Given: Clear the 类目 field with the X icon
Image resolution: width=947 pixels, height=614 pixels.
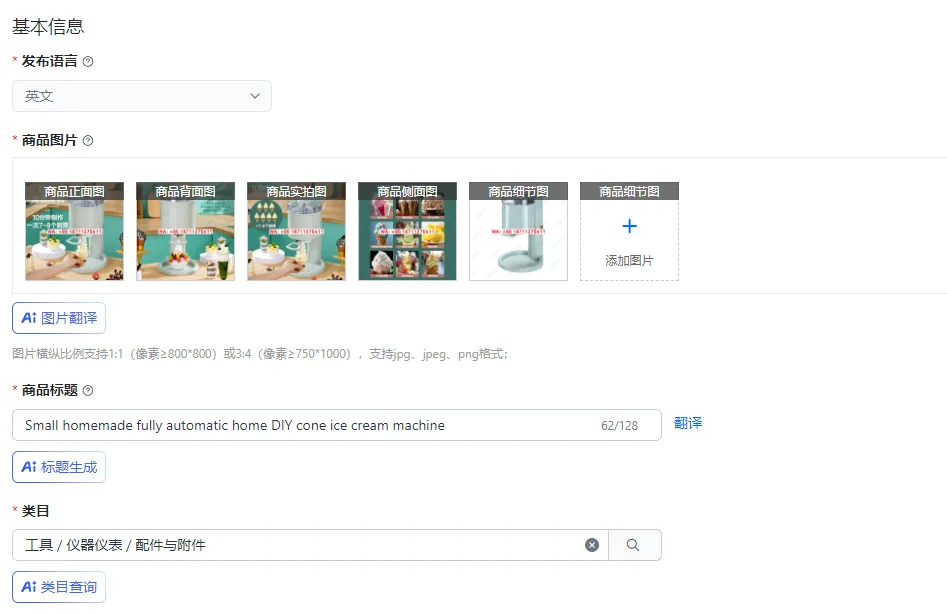Looking at the screenshot, I should [x=592, y=545].
